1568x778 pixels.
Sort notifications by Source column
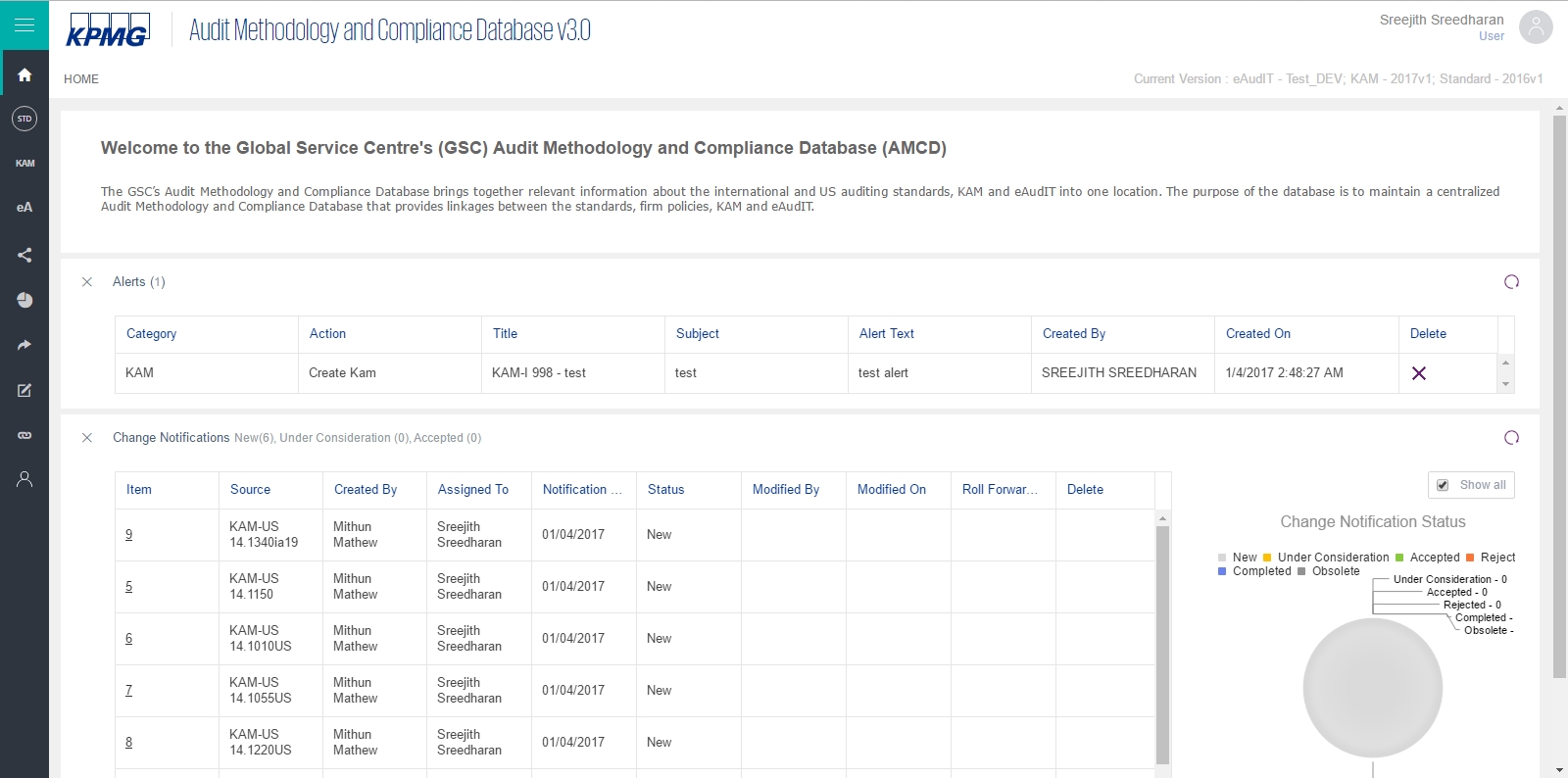250,490
